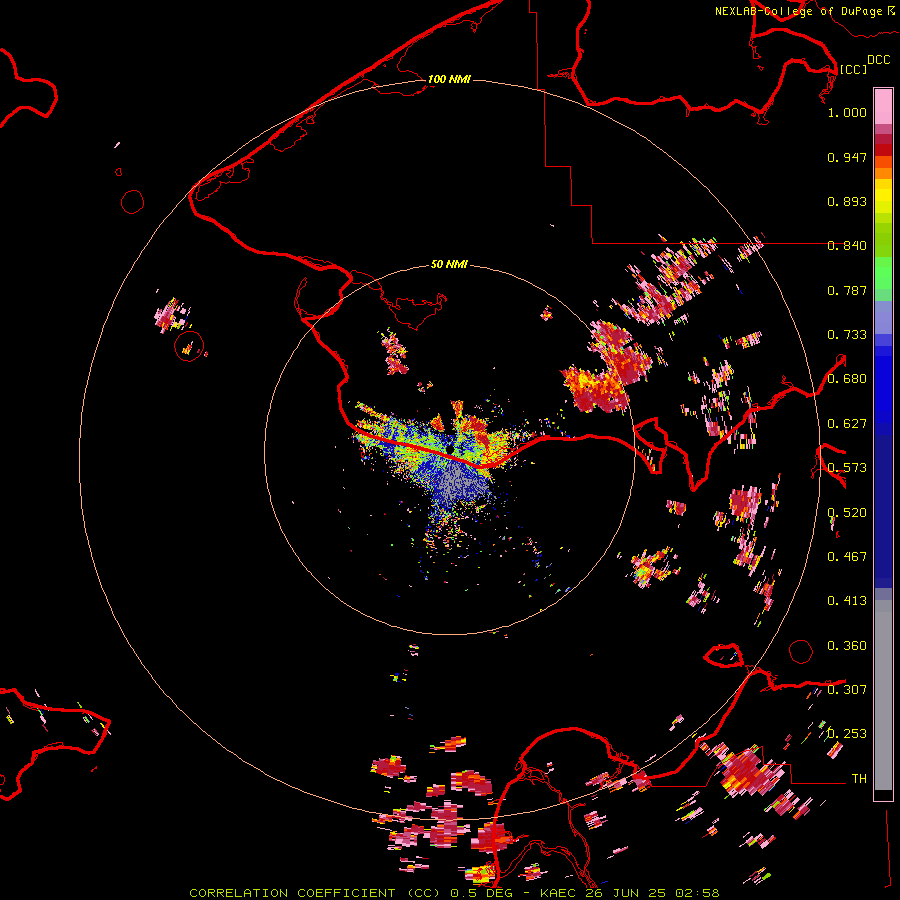Viewport: 900px width, 900px height.
Task: Click the 1.000 color scale value
Action: [x=847, y=112]
